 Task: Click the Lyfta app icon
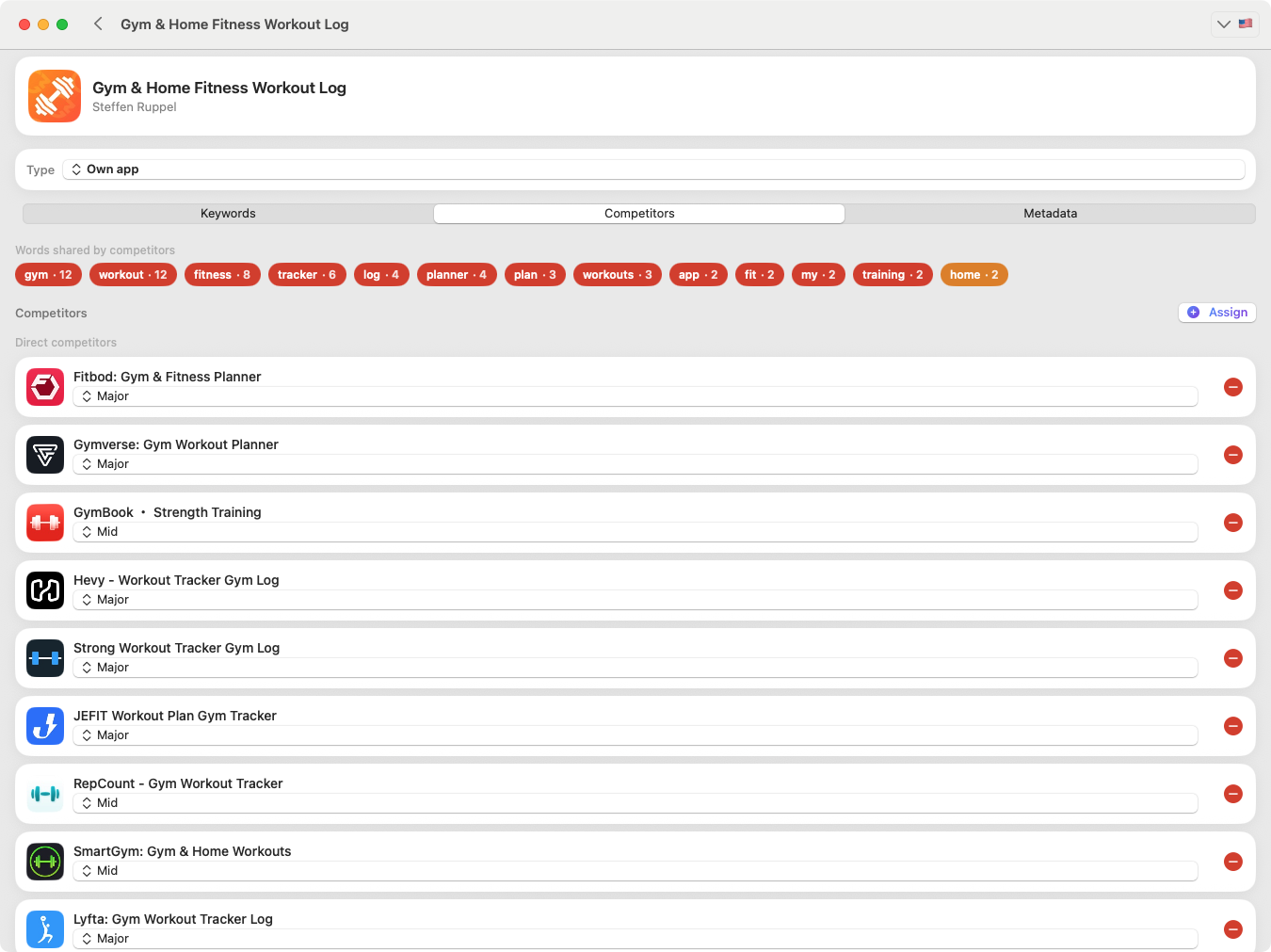45,929
